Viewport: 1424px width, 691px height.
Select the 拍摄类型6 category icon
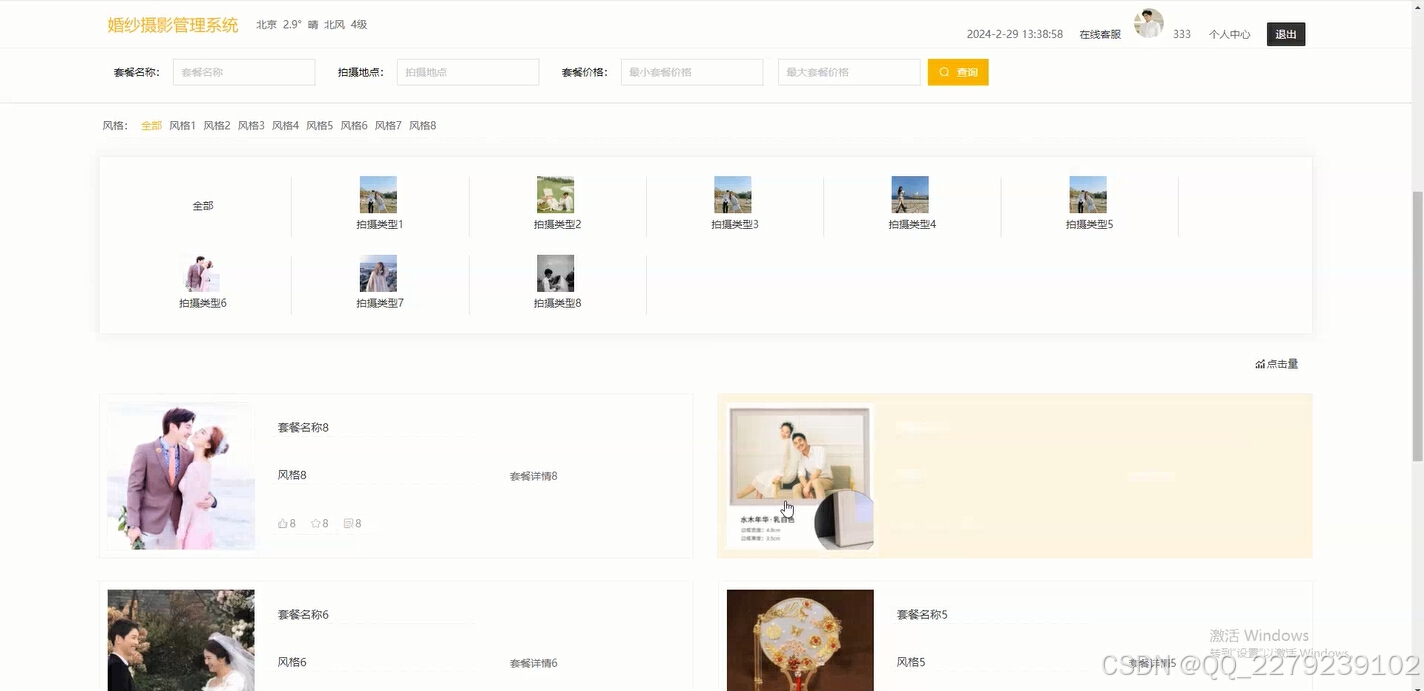201,273
